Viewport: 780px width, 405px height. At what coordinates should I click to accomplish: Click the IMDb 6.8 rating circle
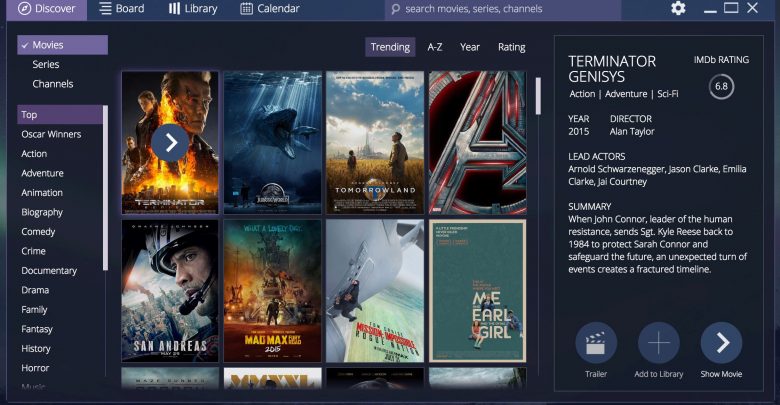721,87
